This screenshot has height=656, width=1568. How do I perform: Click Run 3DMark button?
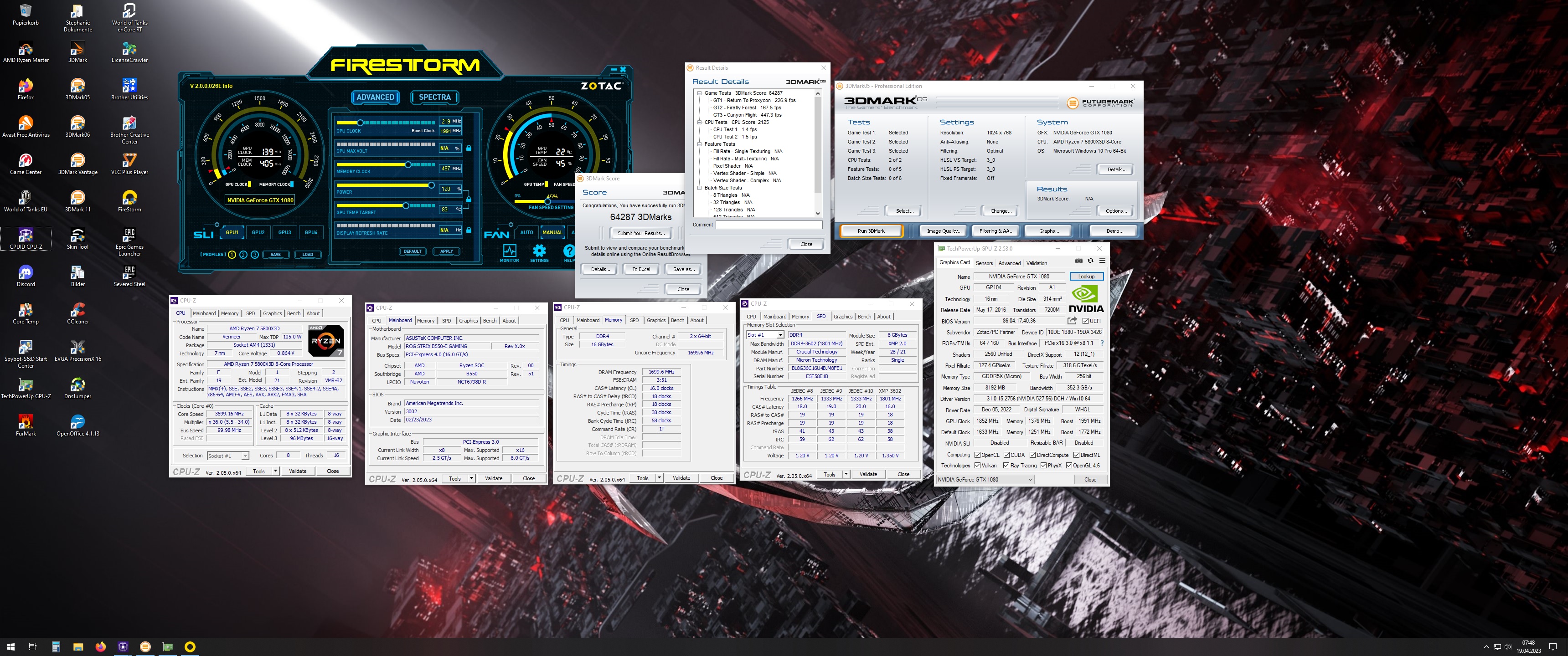[871, 231]
